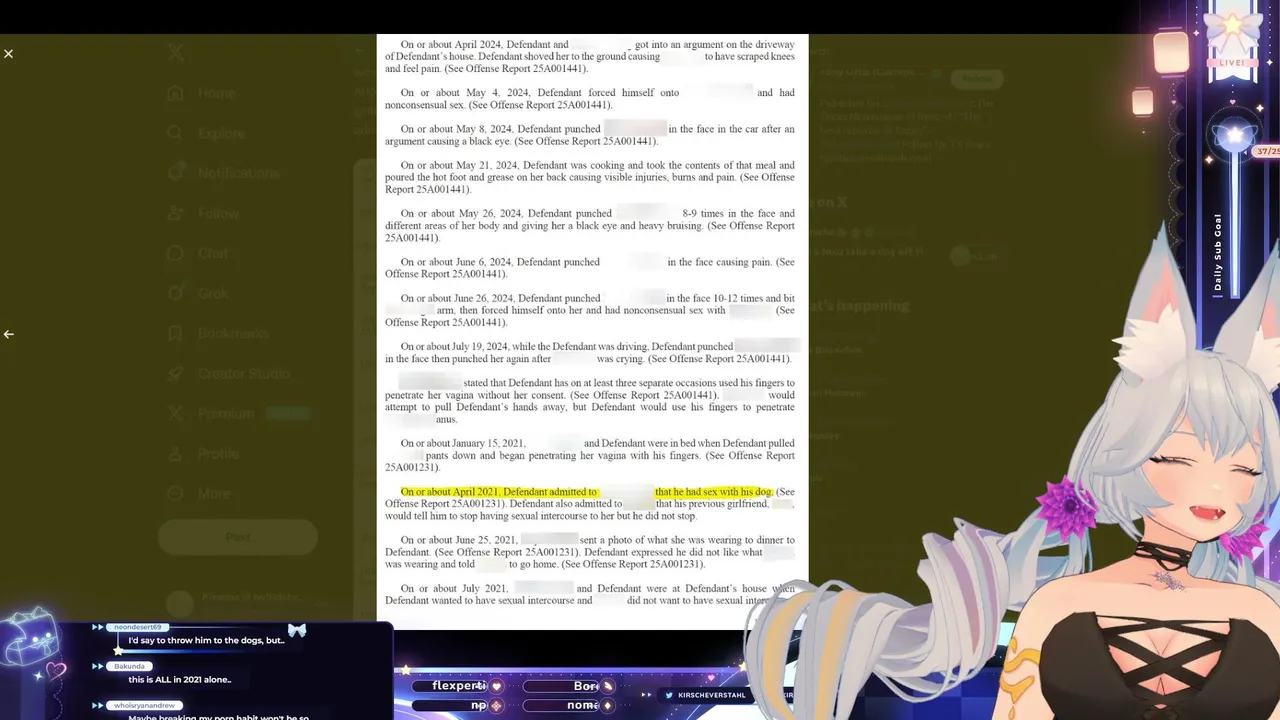Click the Notifications bell icon
Image resolution: width=1280 pixels, height=720 pixels.
point(175,173)
